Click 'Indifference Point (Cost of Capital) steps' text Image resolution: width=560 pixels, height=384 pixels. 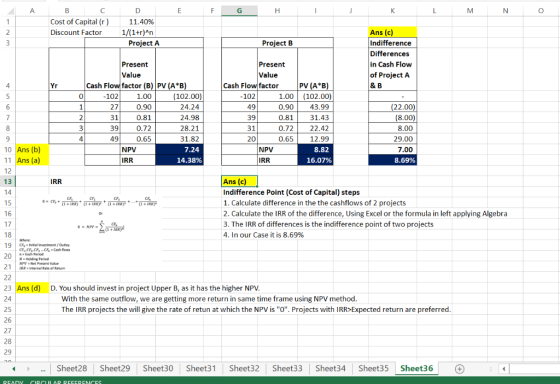[291, 193]
